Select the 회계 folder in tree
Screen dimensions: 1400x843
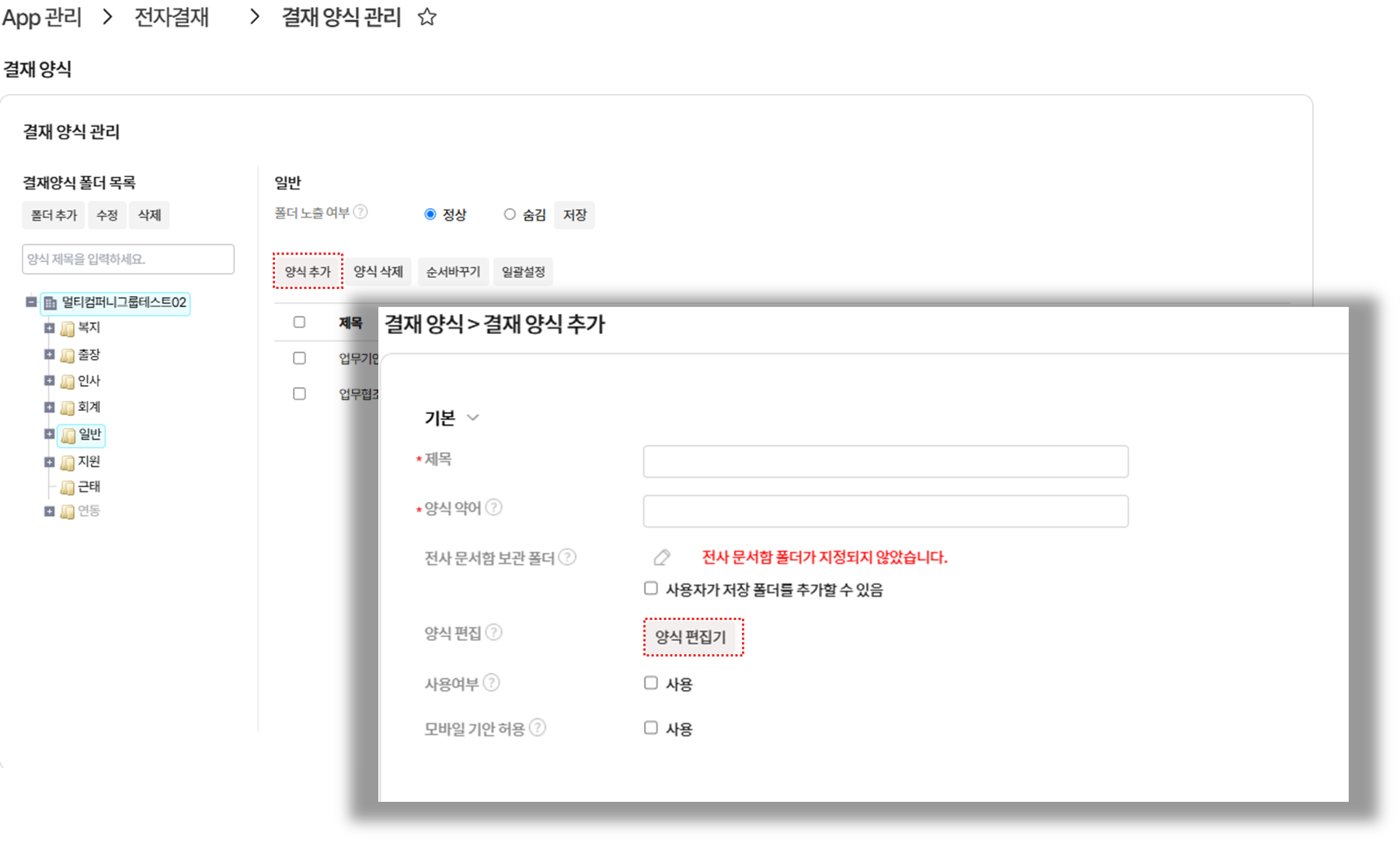pos(89,407)
